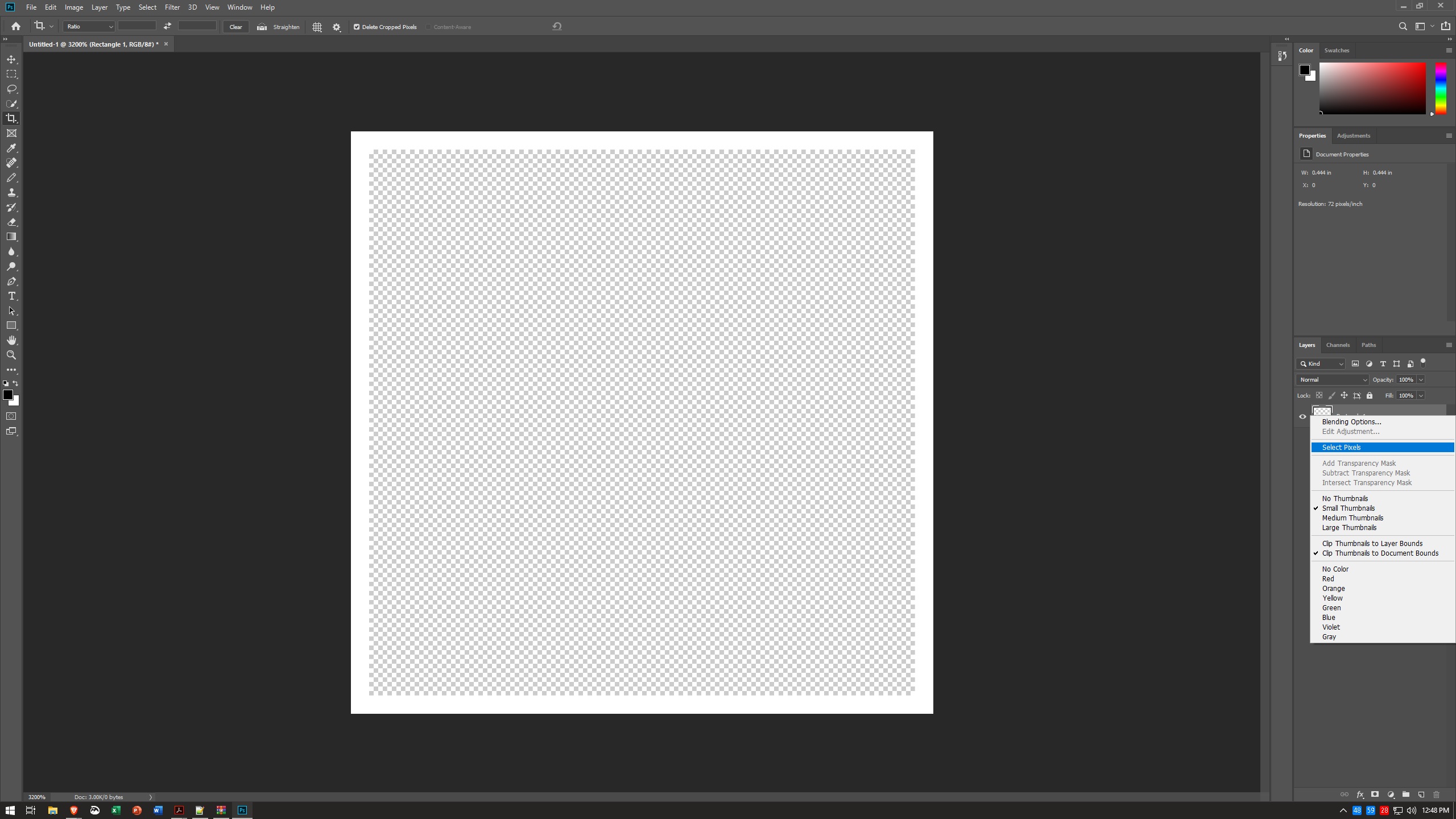Open crop overlay grid options

[317, 27]
